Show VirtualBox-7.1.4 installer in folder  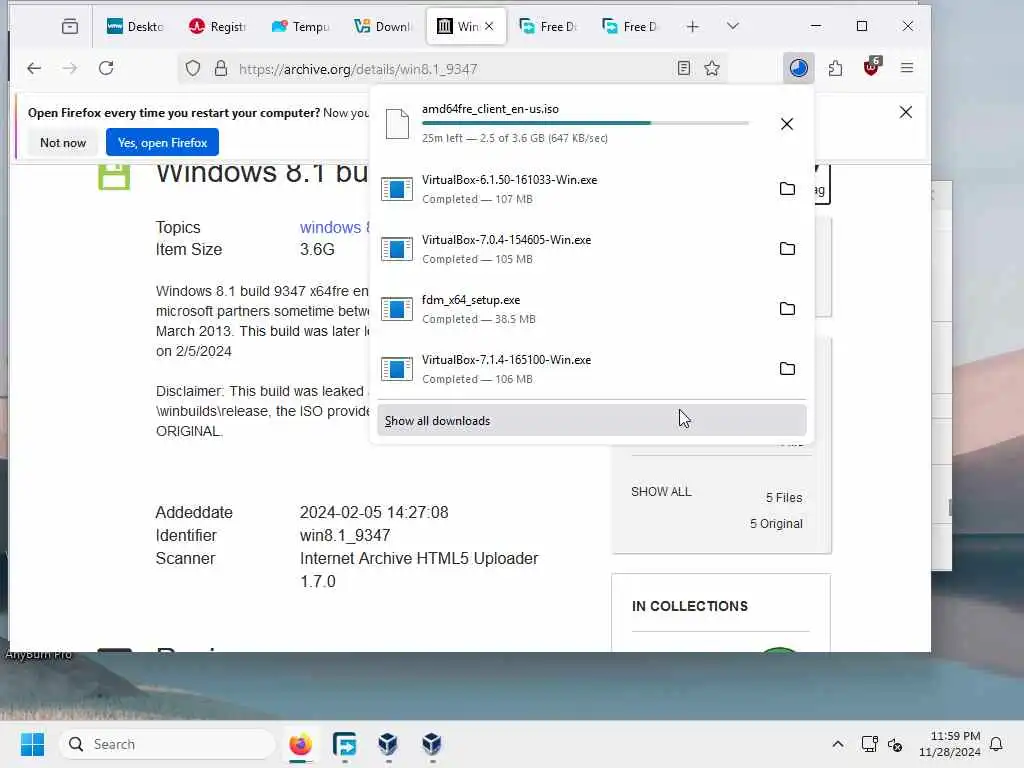pyautogui.click(x=788, y=369)
